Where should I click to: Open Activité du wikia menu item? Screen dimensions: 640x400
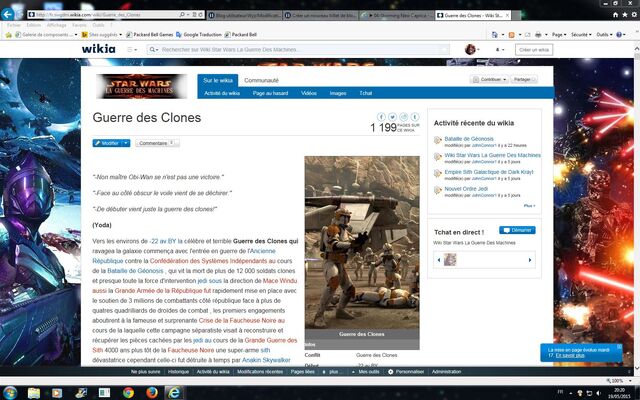click(222, 93)
